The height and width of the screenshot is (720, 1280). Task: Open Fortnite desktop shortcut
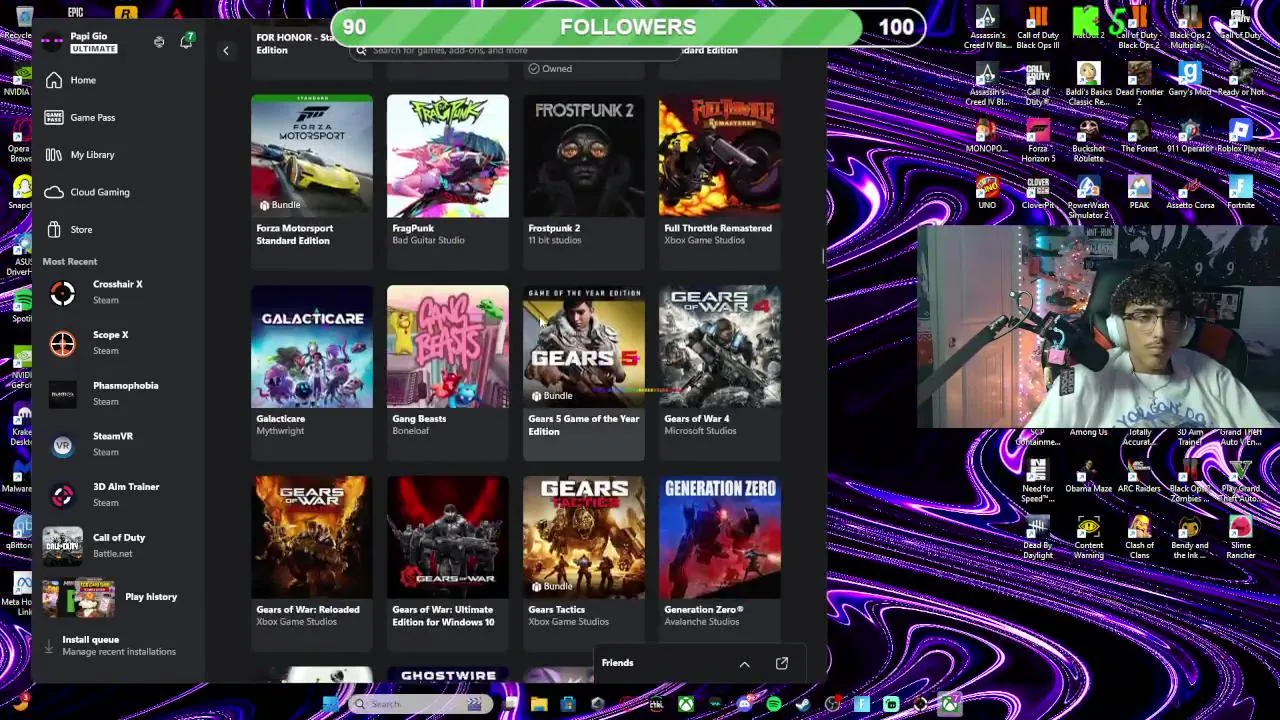pos(1240,192)
